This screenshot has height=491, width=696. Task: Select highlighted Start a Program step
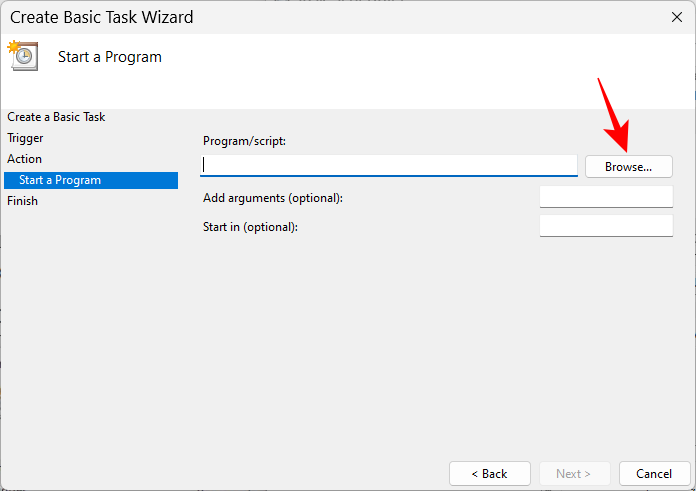click(91, 180)
